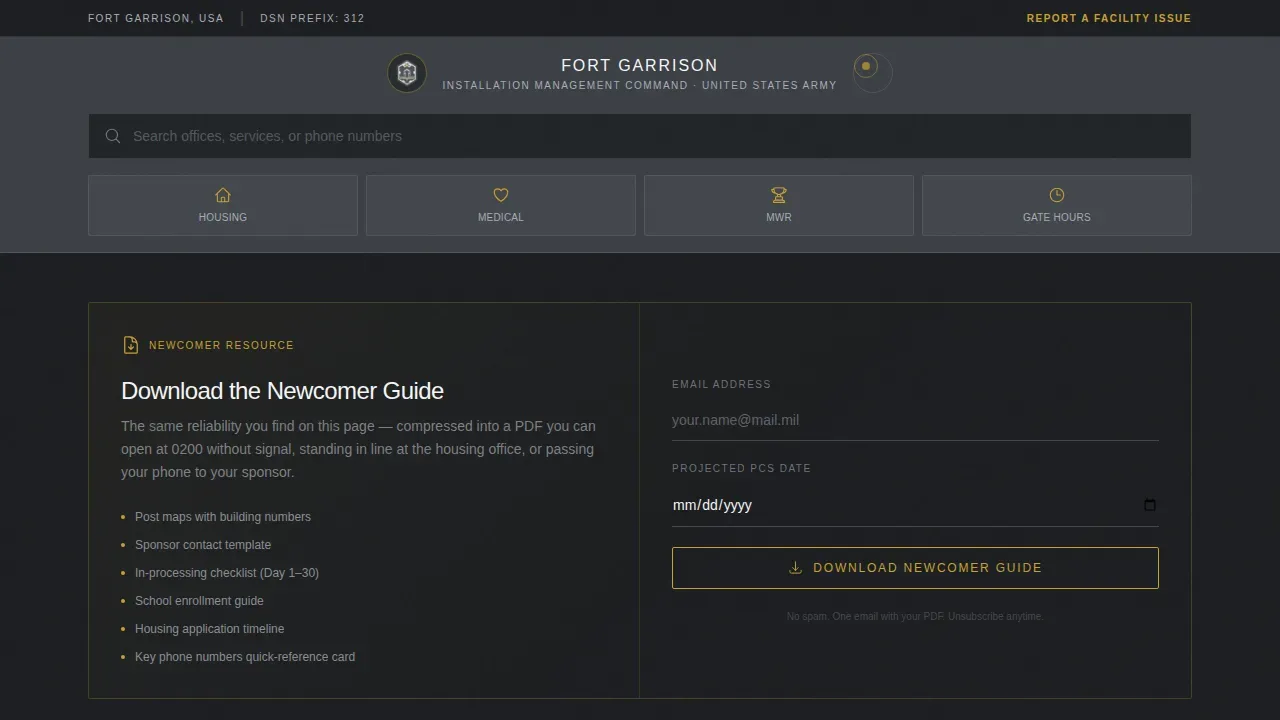This screenshot has height=720, width=1280.
Task: Click the download arrow icon in button
Action: (796, 568)
